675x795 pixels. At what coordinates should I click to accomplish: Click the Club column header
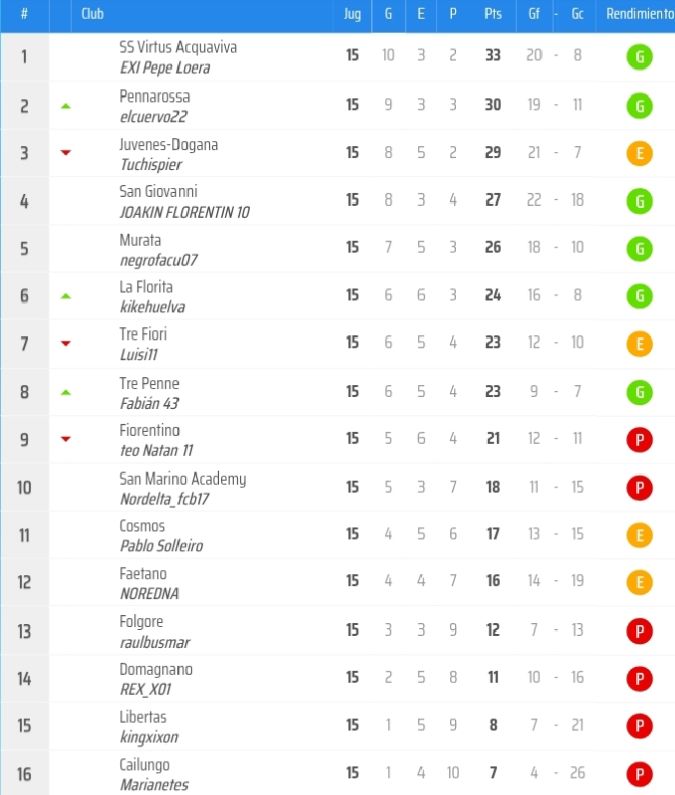[x=92, y=14]
